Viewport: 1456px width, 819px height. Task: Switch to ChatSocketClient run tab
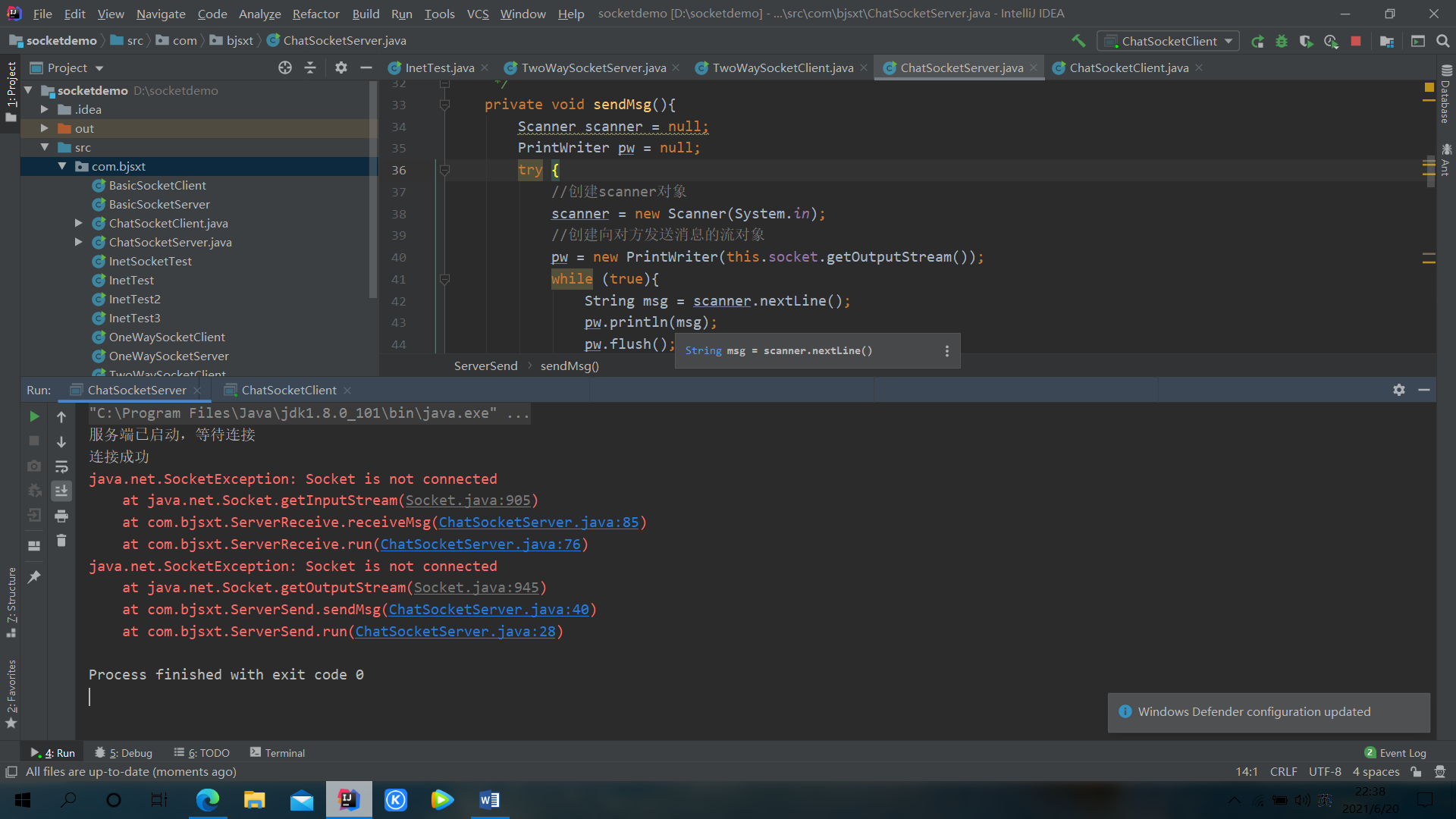tap(288, 390)
